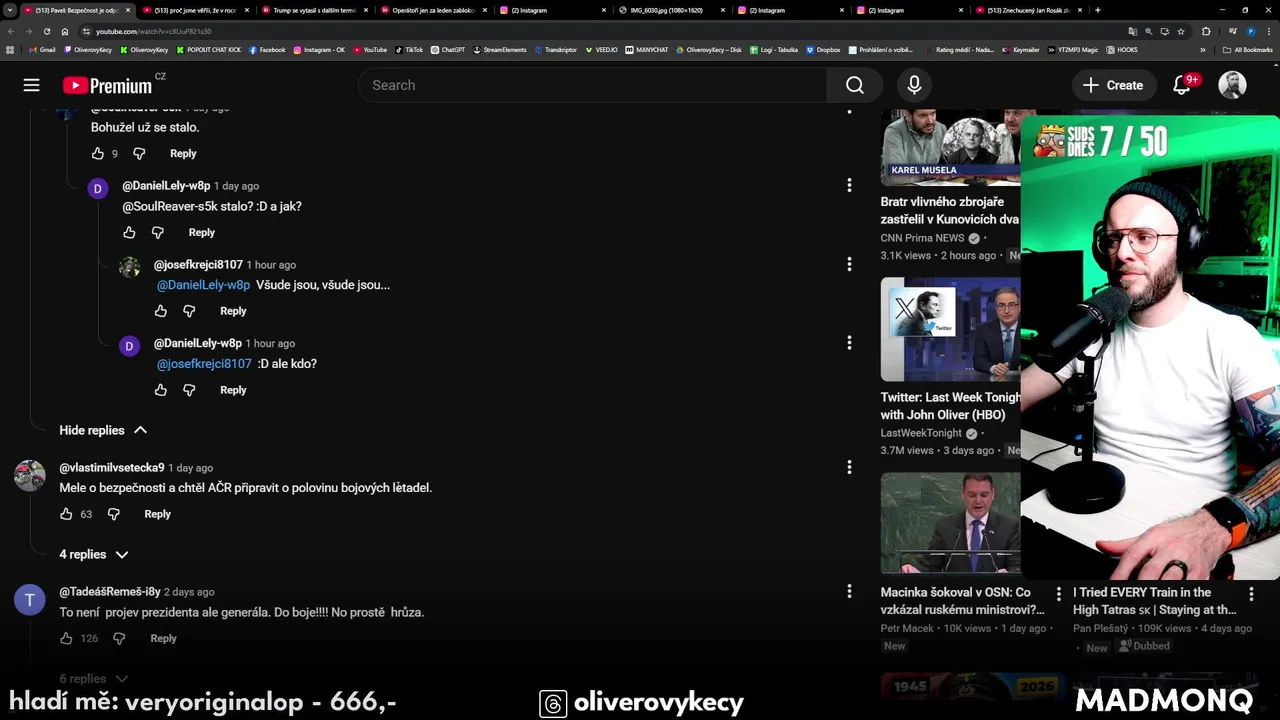Open the Chrome extensions puzzle icon
Screen dimensions: 1280x720
click(1206, 31)
